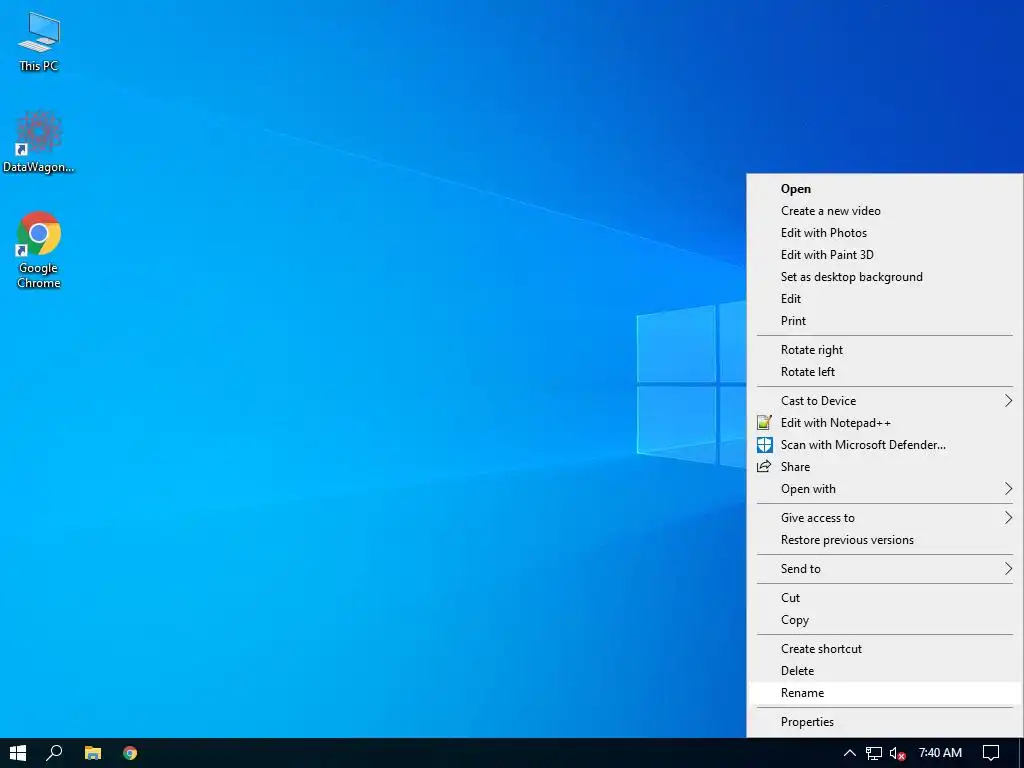This screenshot has width=1024, height=768.
Task: Choose Give access to
Action: pyautogui.click(x=884, y=518)
